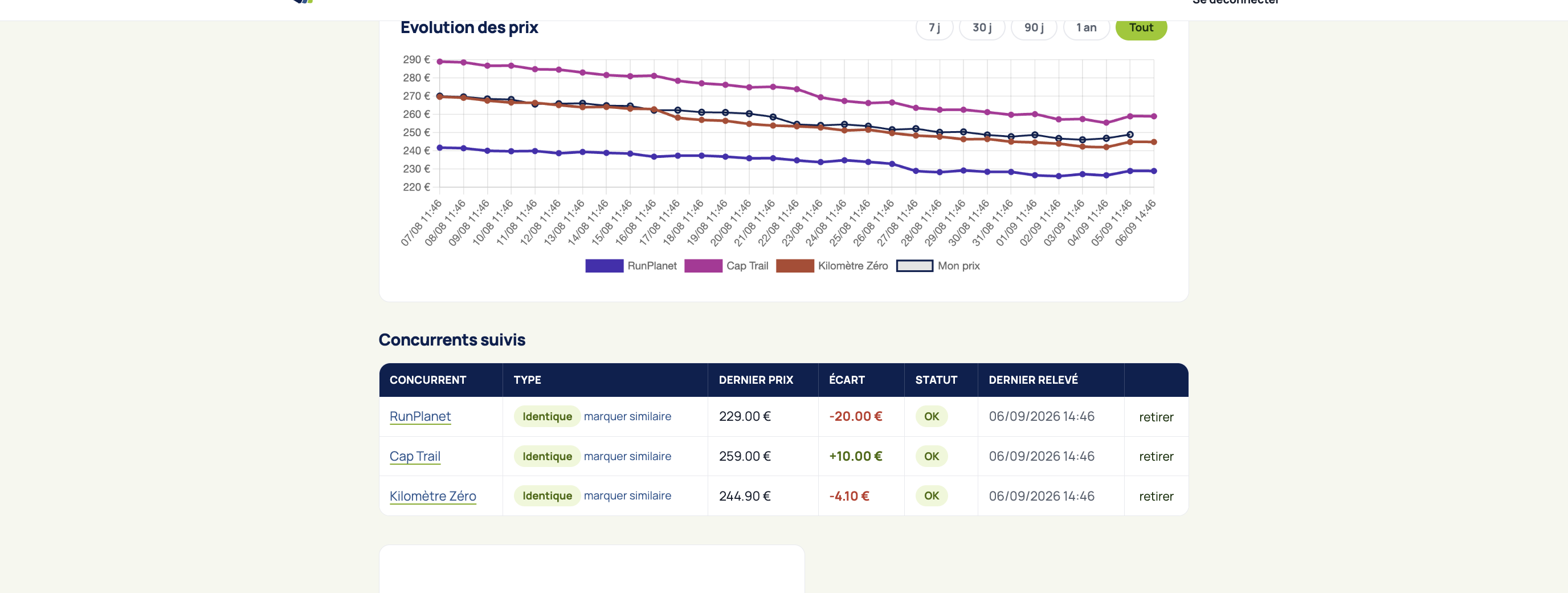Select the 7 j time range

[x=934, y=27]
